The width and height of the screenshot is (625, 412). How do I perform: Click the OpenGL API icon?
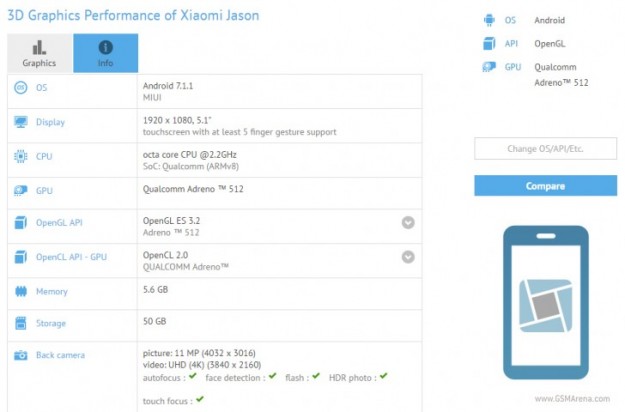click(20, 223)
